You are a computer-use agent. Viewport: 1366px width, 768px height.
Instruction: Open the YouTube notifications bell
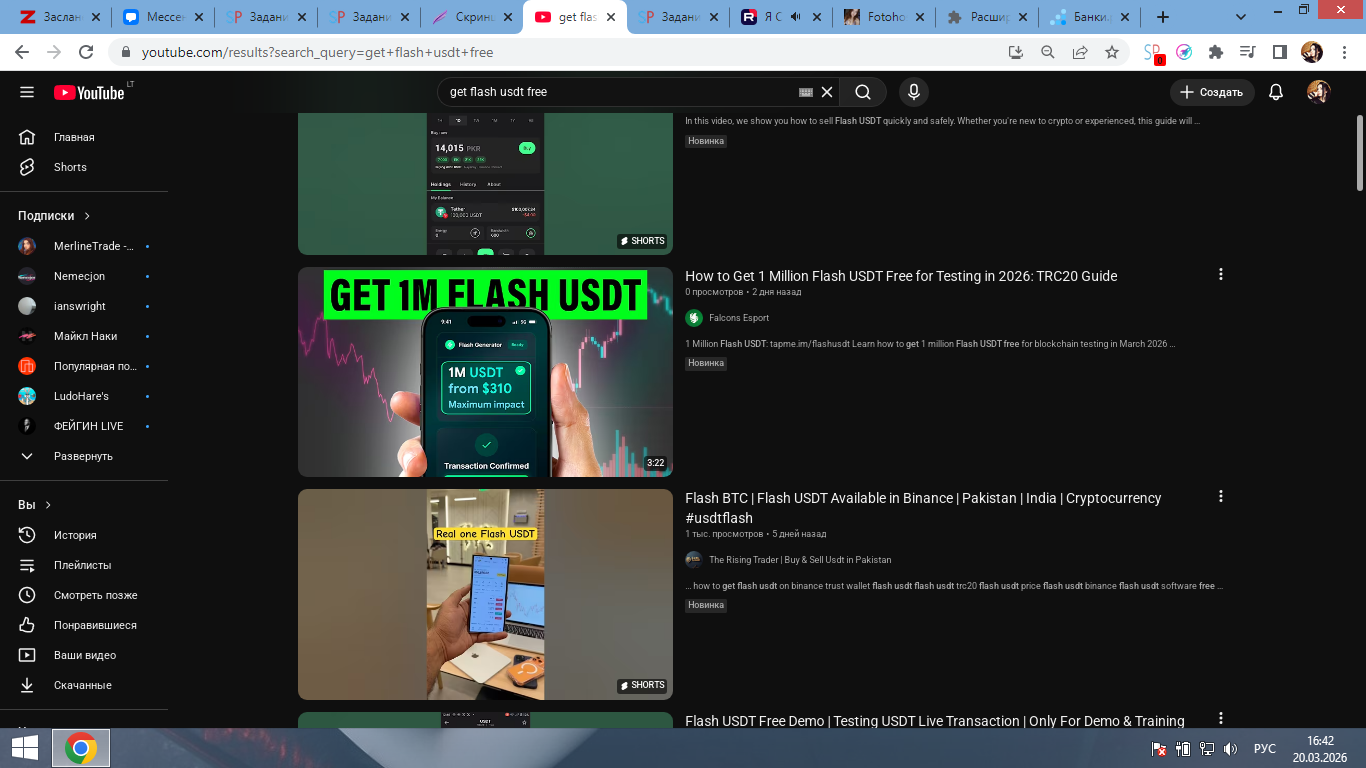tap(1276, 92)
